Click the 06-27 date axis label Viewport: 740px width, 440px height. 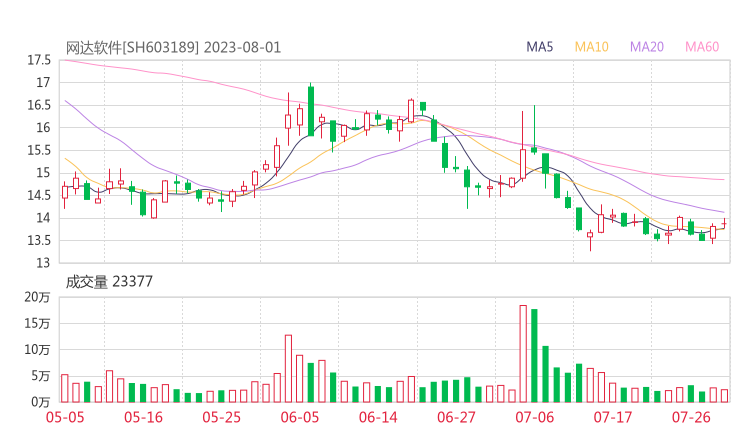click(456, 417)
